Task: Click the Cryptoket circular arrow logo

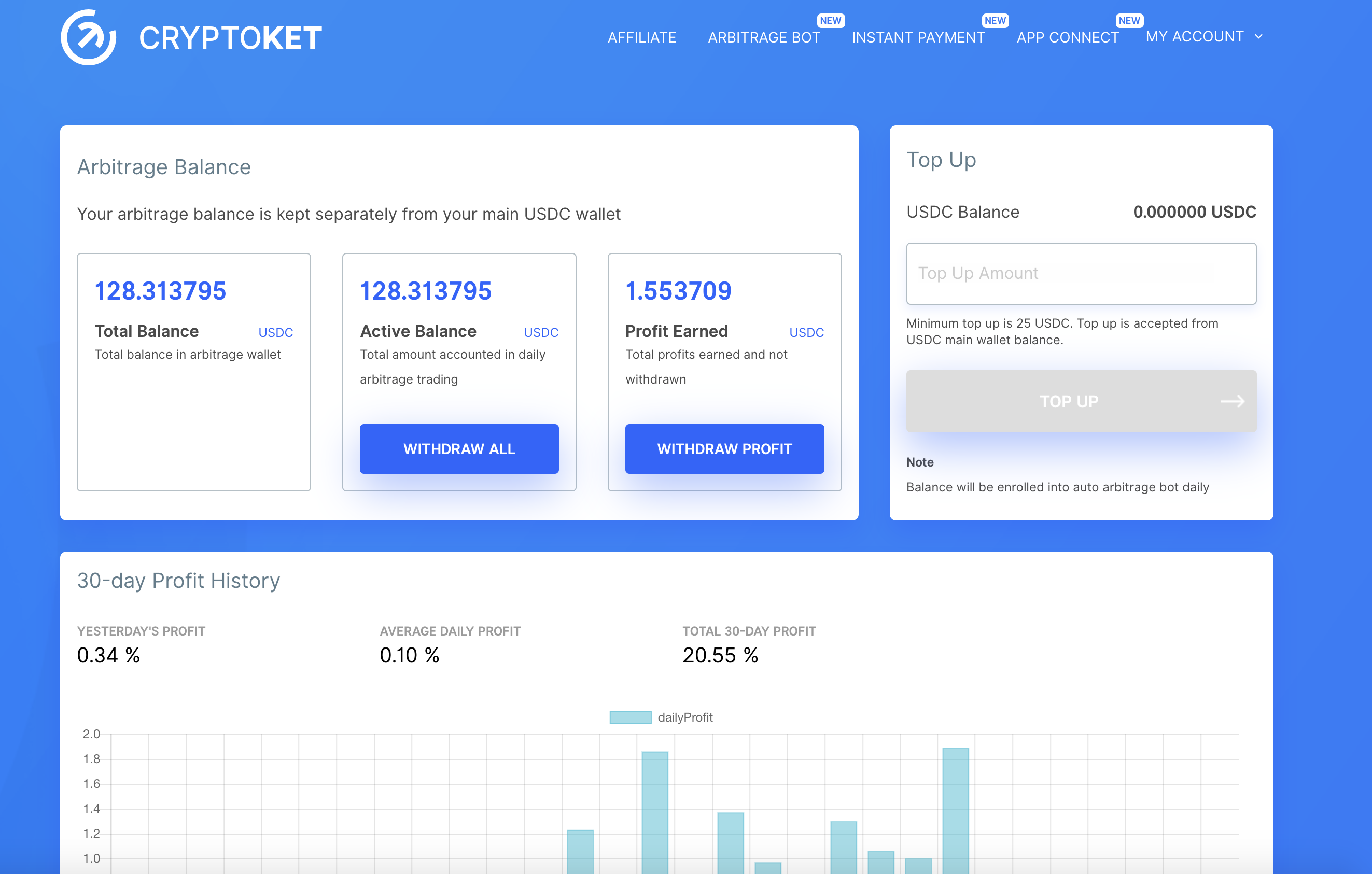Action: 88,37
